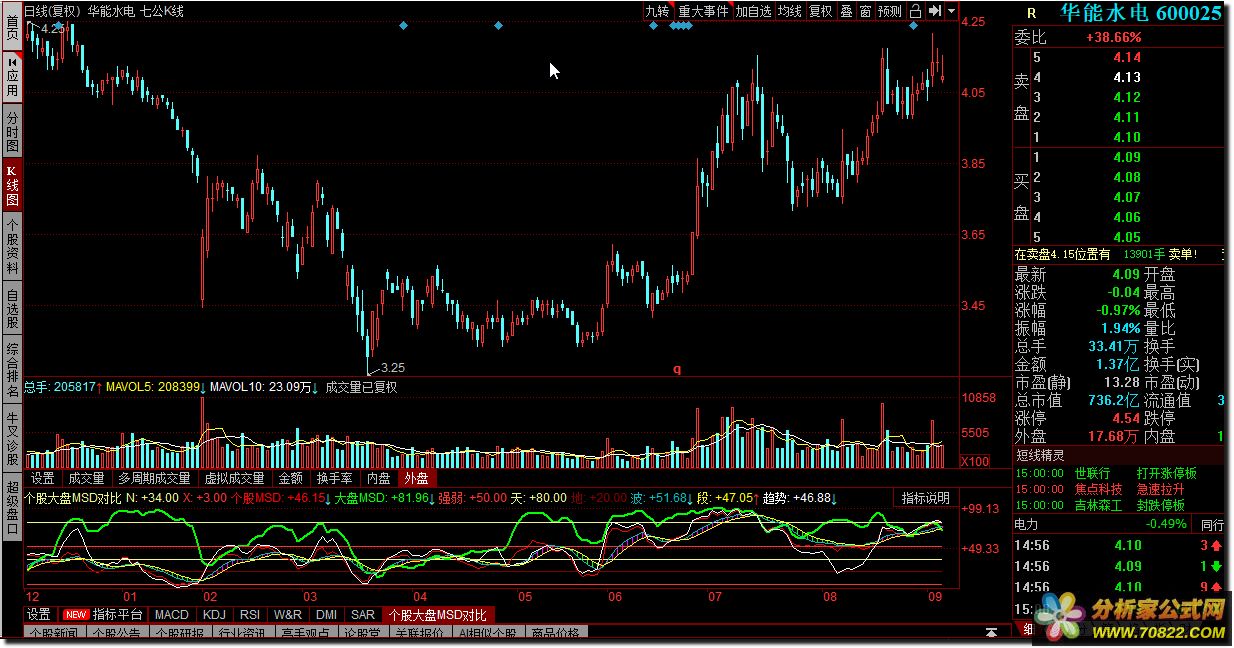Screen dimensions: 1234x648
Task: Open 重大事件 major events
Action: (703, 12)
